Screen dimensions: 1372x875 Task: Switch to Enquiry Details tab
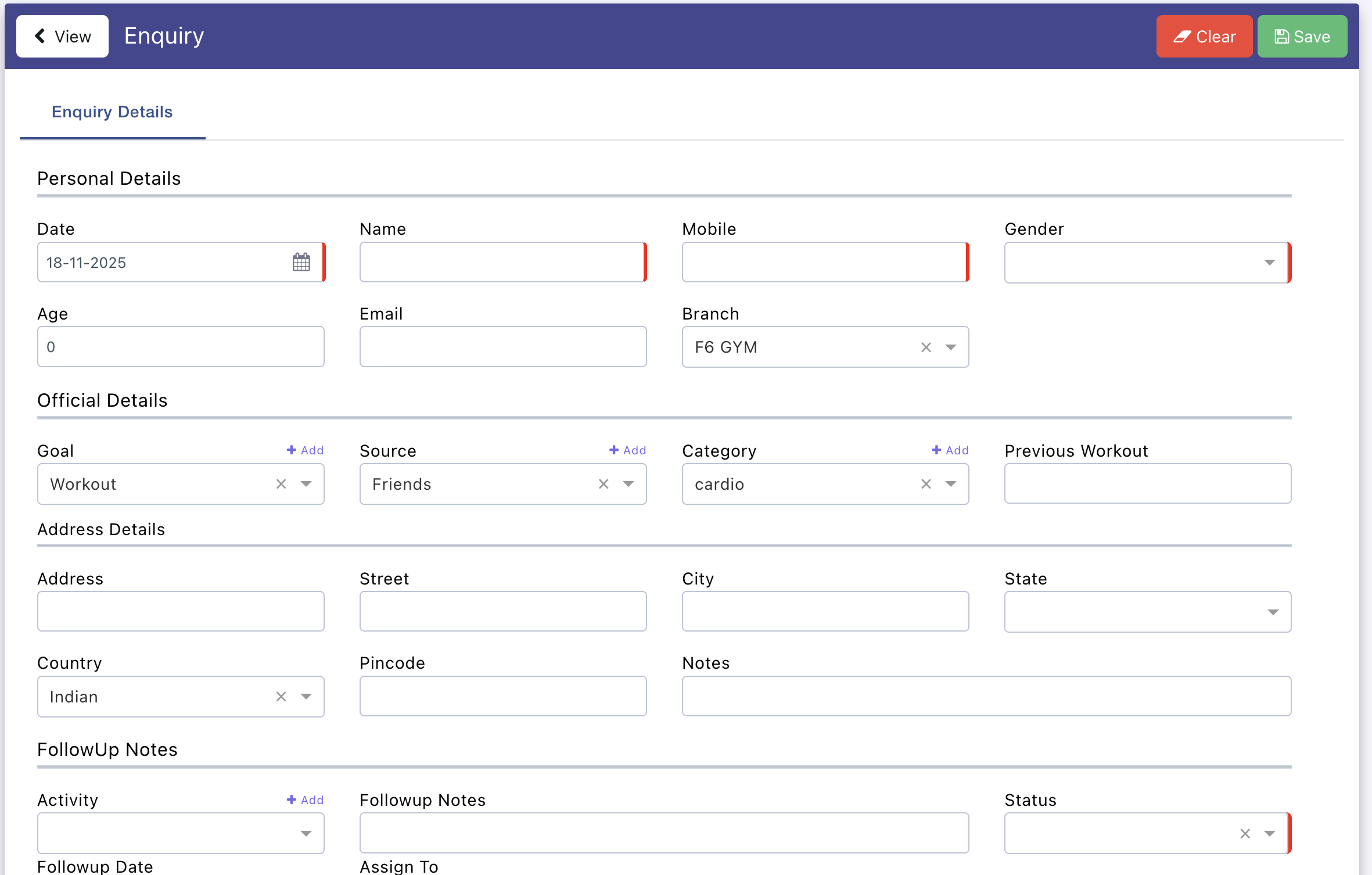tap(112, 112)
